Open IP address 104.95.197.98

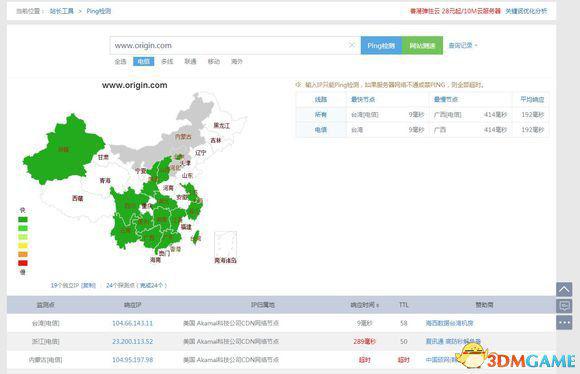[x=132, y=360]
